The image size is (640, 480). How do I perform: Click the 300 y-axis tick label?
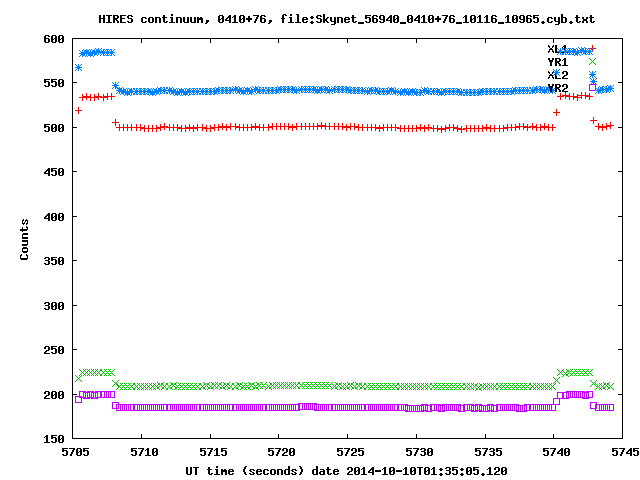[x=54, y=306]
